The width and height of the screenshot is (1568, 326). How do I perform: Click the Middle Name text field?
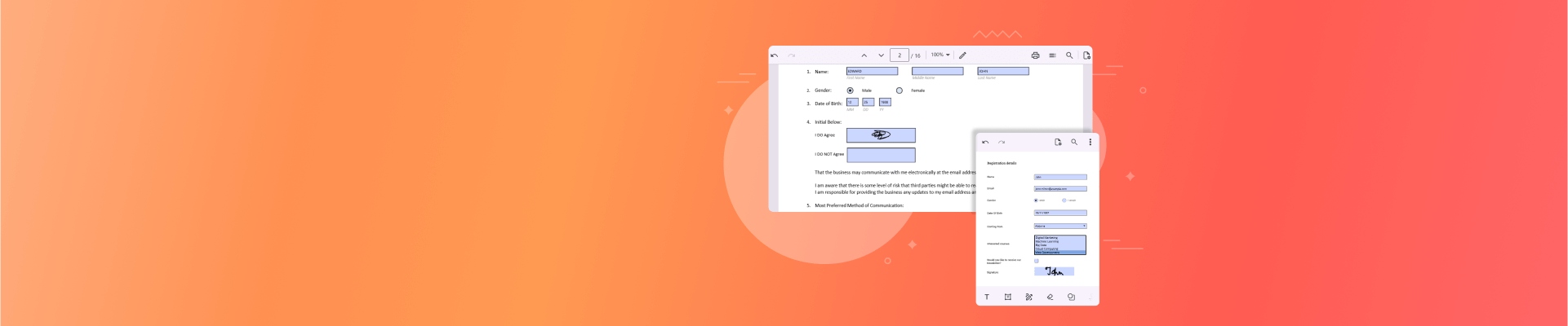pos(937,71)
